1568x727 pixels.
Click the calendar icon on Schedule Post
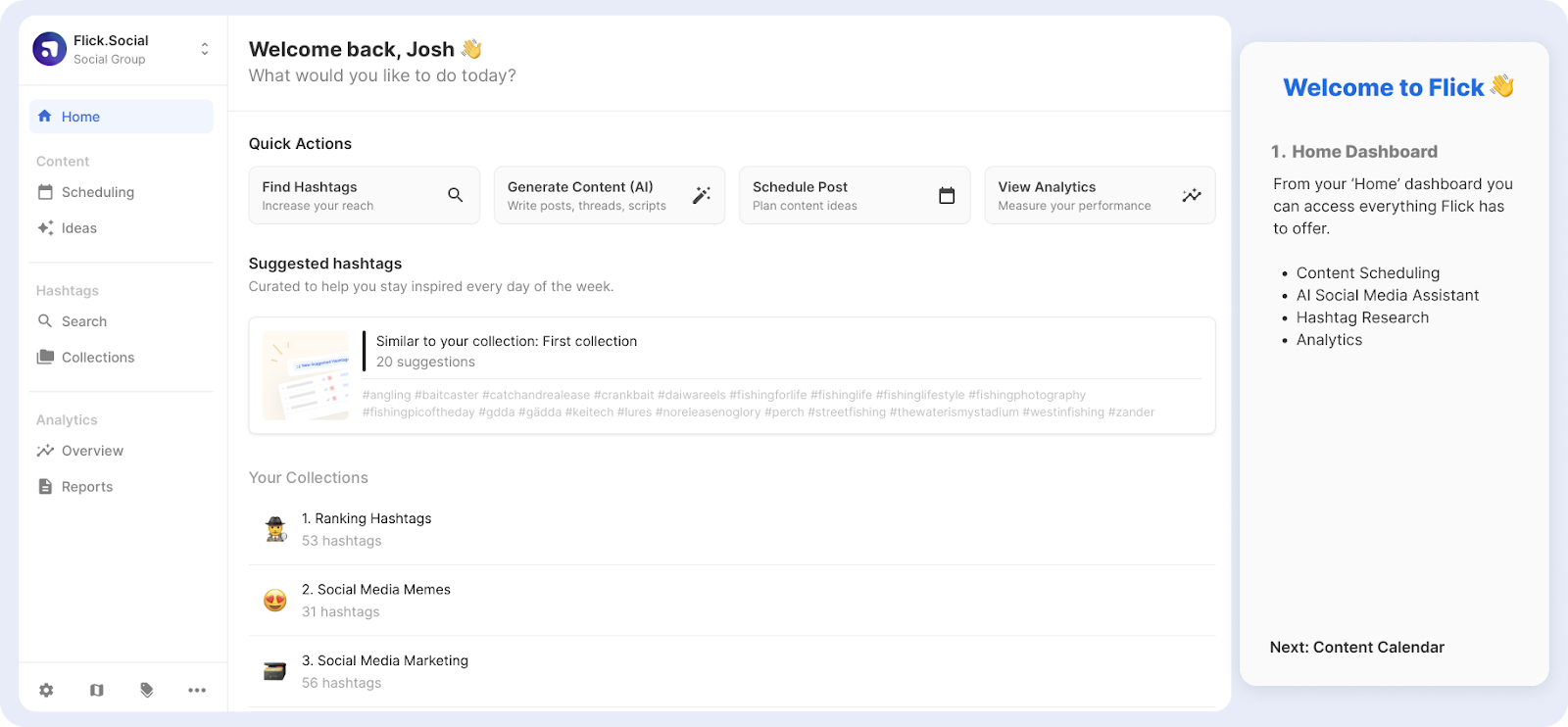947,195
